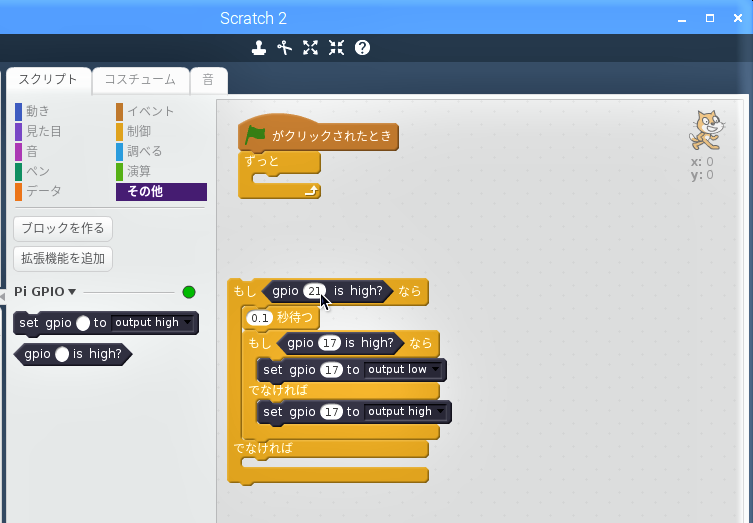Click the がクリックされたとき hat block

pos(331,136)
